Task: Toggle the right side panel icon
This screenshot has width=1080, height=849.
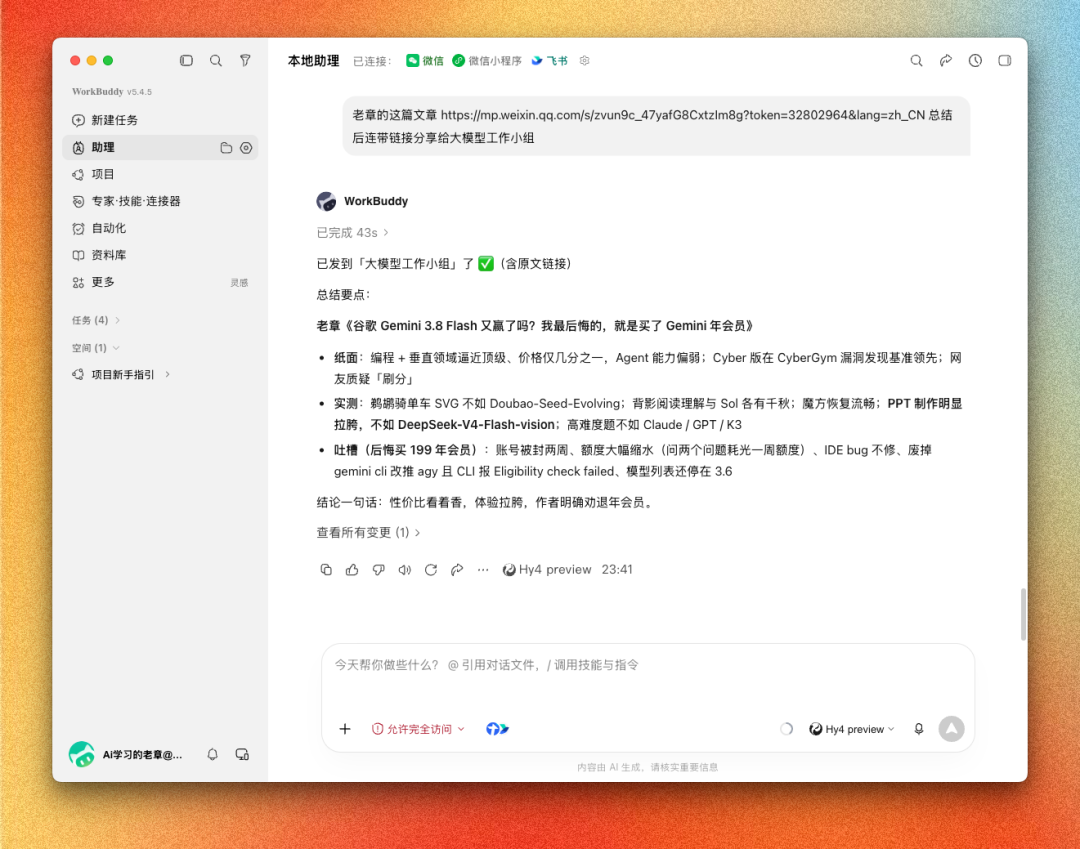Action: [x=1004, y=61]
